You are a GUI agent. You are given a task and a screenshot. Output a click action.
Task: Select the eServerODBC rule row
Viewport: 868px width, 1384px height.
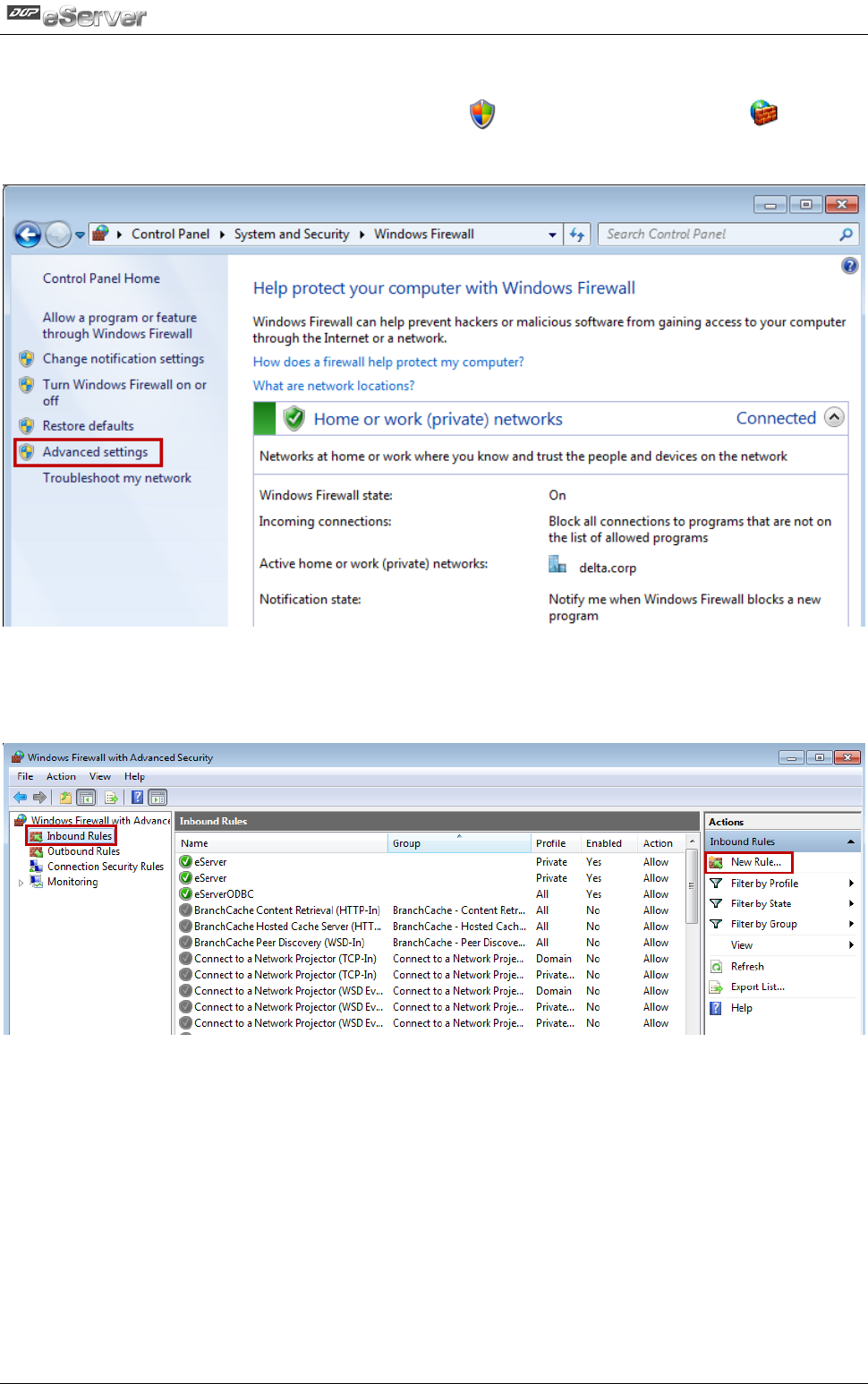(x=431, y=894)
